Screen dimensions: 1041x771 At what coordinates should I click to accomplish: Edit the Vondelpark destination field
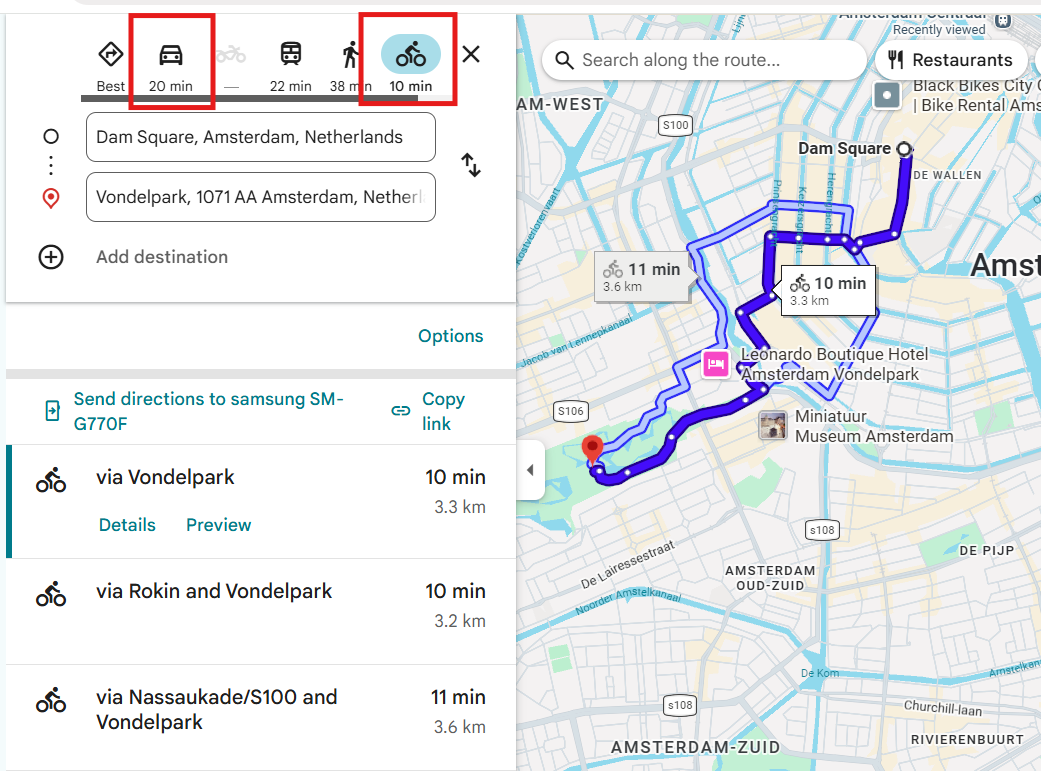coord(261,197)
